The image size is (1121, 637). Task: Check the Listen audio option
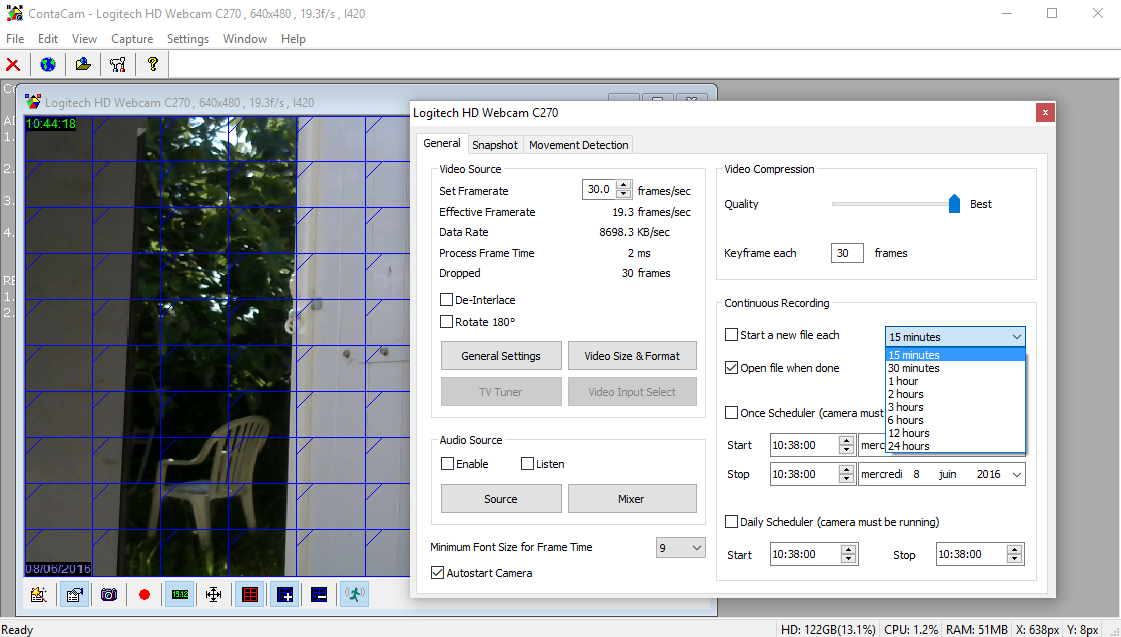coord(528,464)
